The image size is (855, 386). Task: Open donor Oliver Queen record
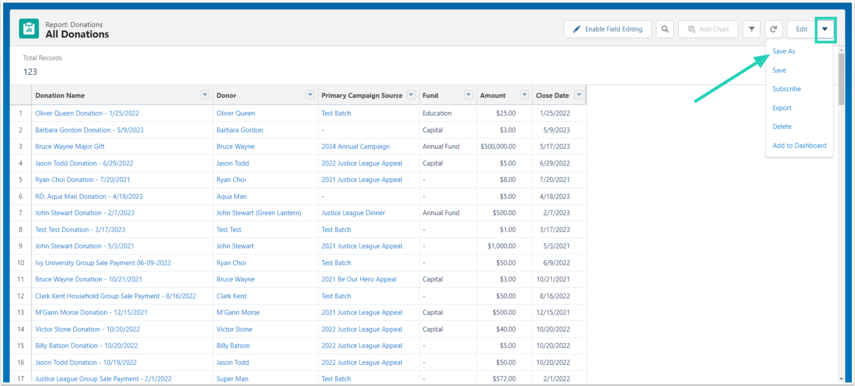point(236,113)
